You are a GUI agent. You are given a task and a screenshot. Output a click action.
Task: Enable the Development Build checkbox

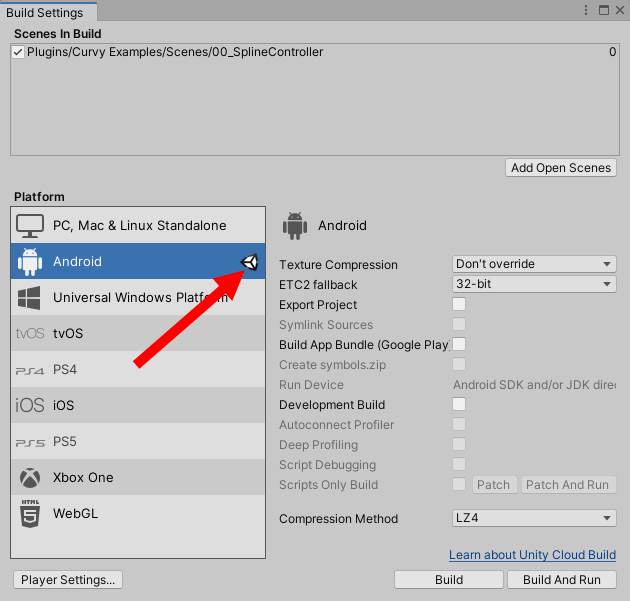459,404
